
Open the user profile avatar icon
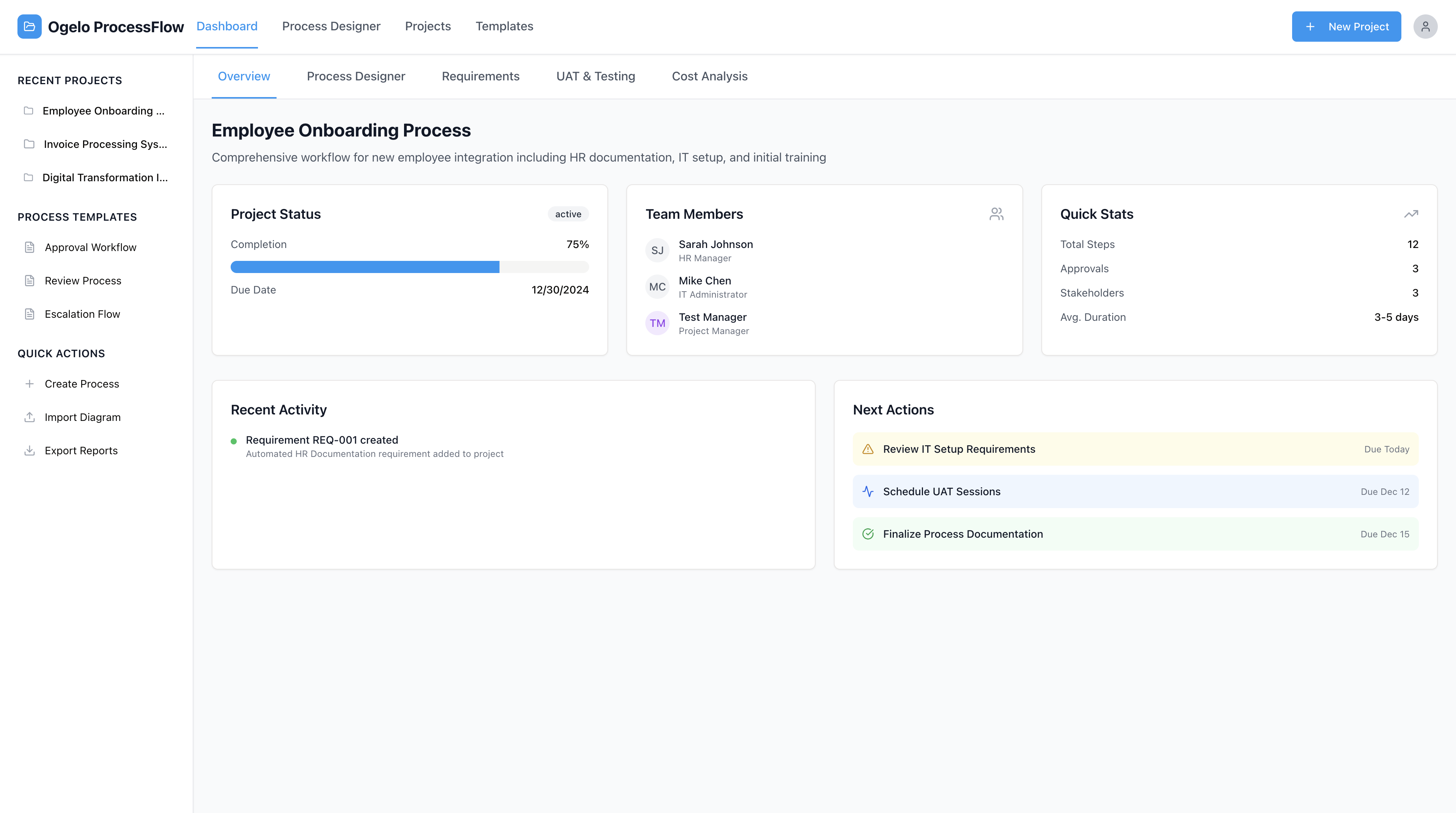1425,27
